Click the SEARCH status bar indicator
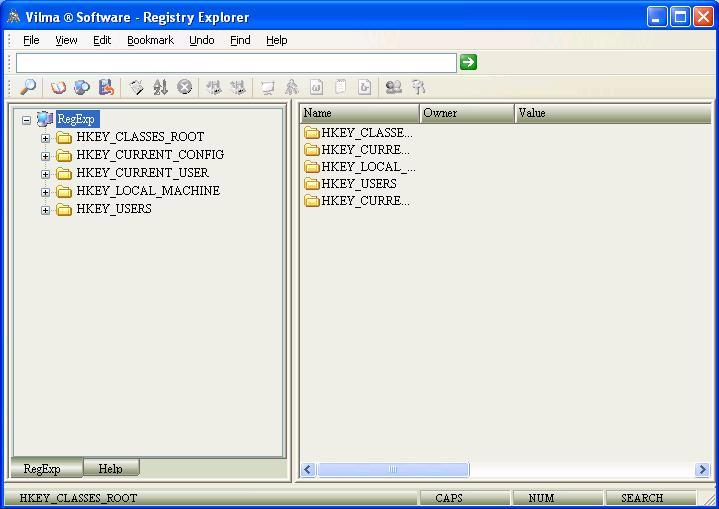This screenshot has height=509, width=719. [x=650, y=498]
